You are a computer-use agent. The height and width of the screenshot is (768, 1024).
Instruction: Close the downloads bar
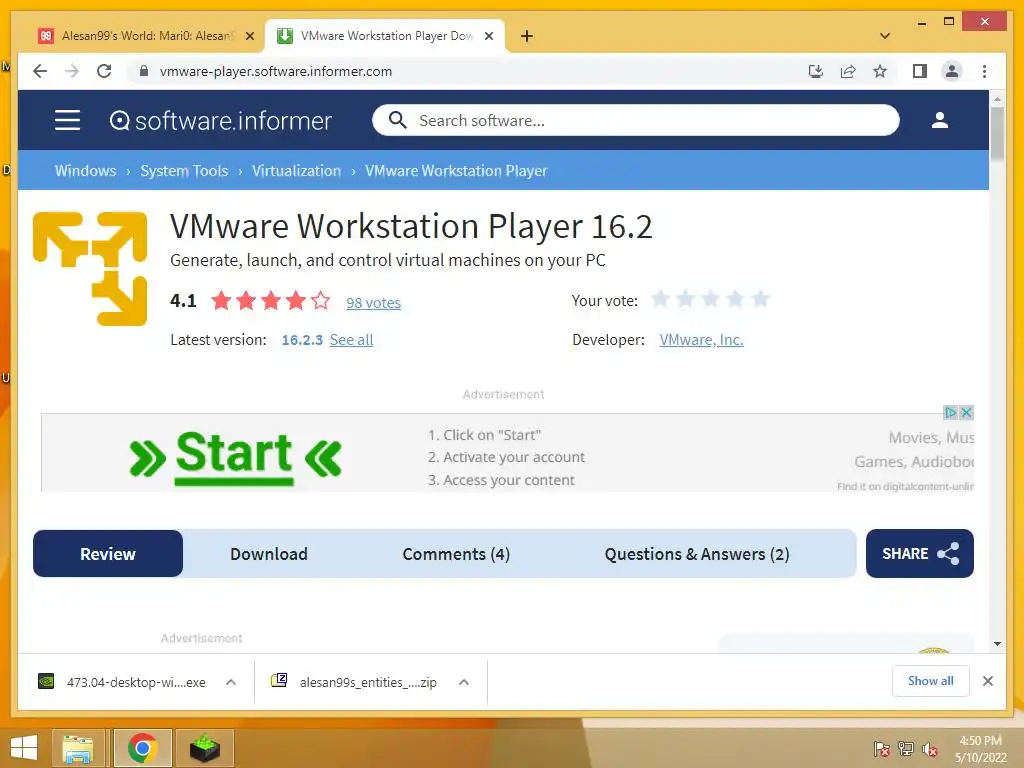pos(988,681)
